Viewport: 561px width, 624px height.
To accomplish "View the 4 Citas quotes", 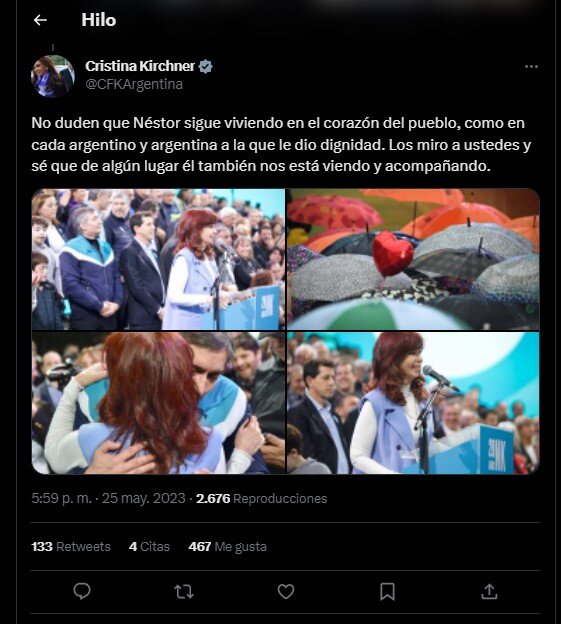I will 149,546.
